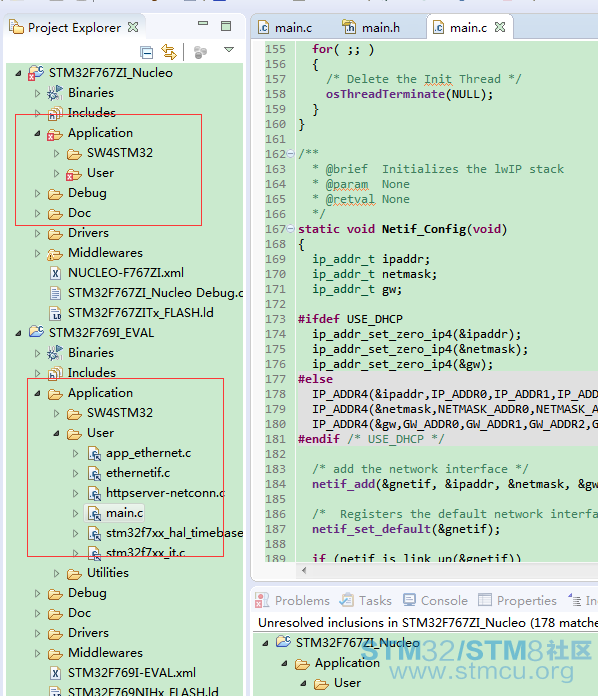
Task: Open the Console tab
Action: coord(435,601)
